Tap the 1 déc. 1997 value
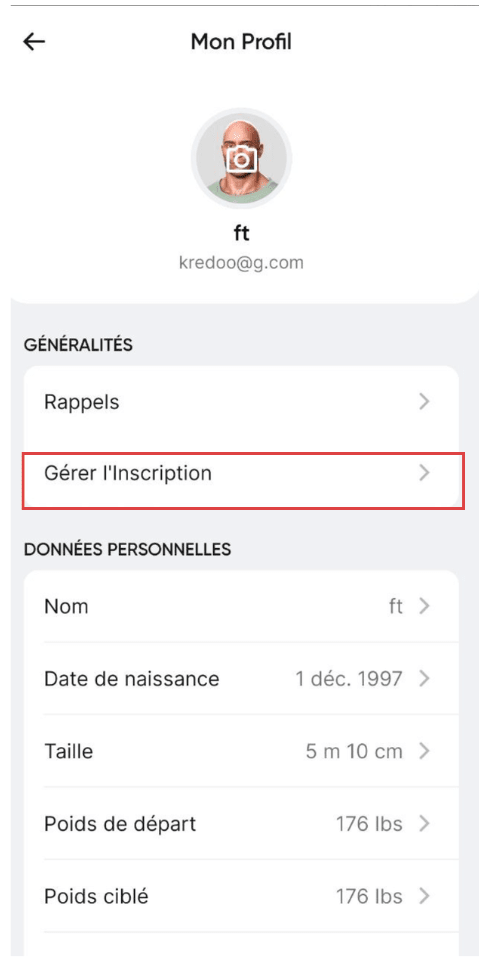Screen dimensions: 479x968 coord(349,679)
